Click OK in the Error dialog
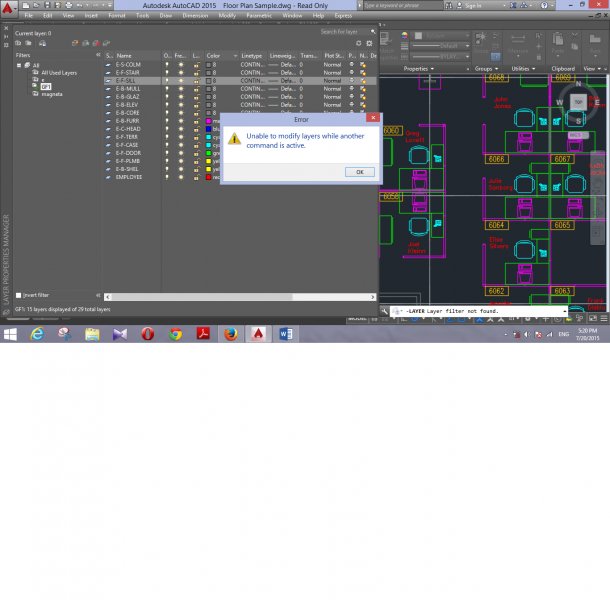Viewport: 610px width, 600px height. pos(359,172)
